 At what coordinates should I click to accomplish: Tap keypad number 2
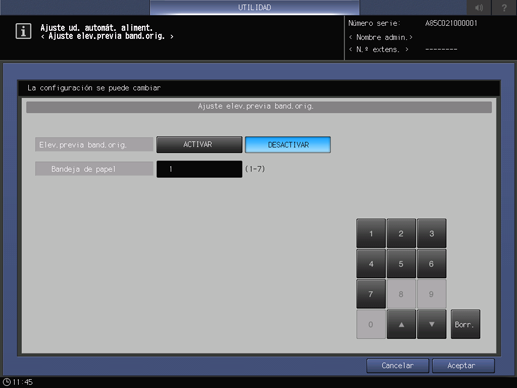[x=401, y=233]
